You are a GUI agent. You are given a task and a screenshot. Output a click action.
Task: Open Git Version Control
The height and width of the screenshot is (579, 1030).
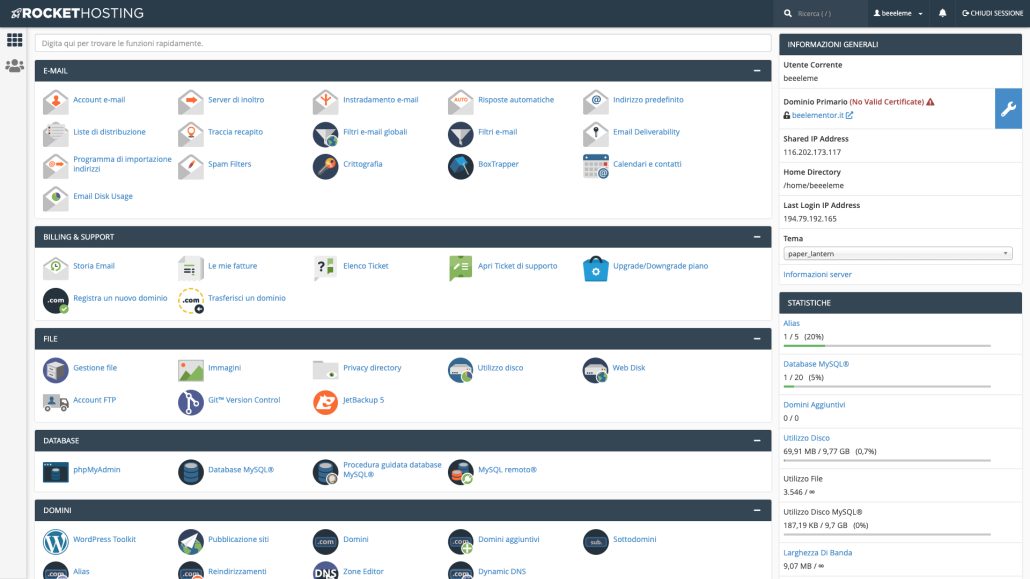pos(240,401)
